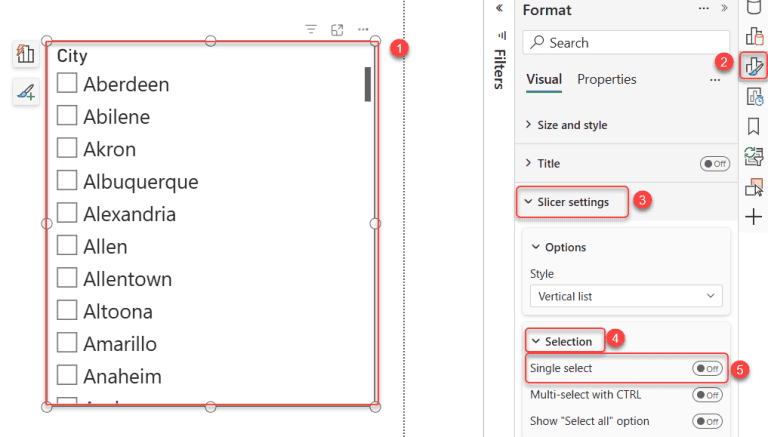This screenshot has height=437, width=768.
Task: Open More options ellipsis above City slicer
Action: pyautogui.click(x=363, y=29)
